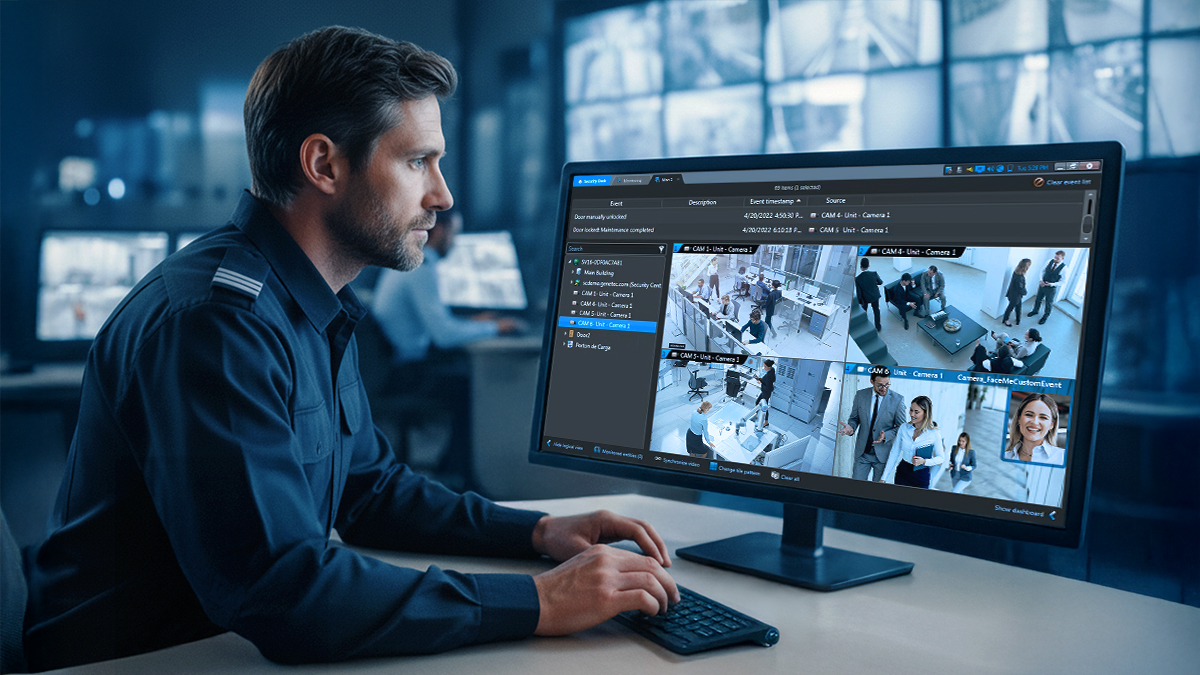Click Show dashboard

(1025, 510)
